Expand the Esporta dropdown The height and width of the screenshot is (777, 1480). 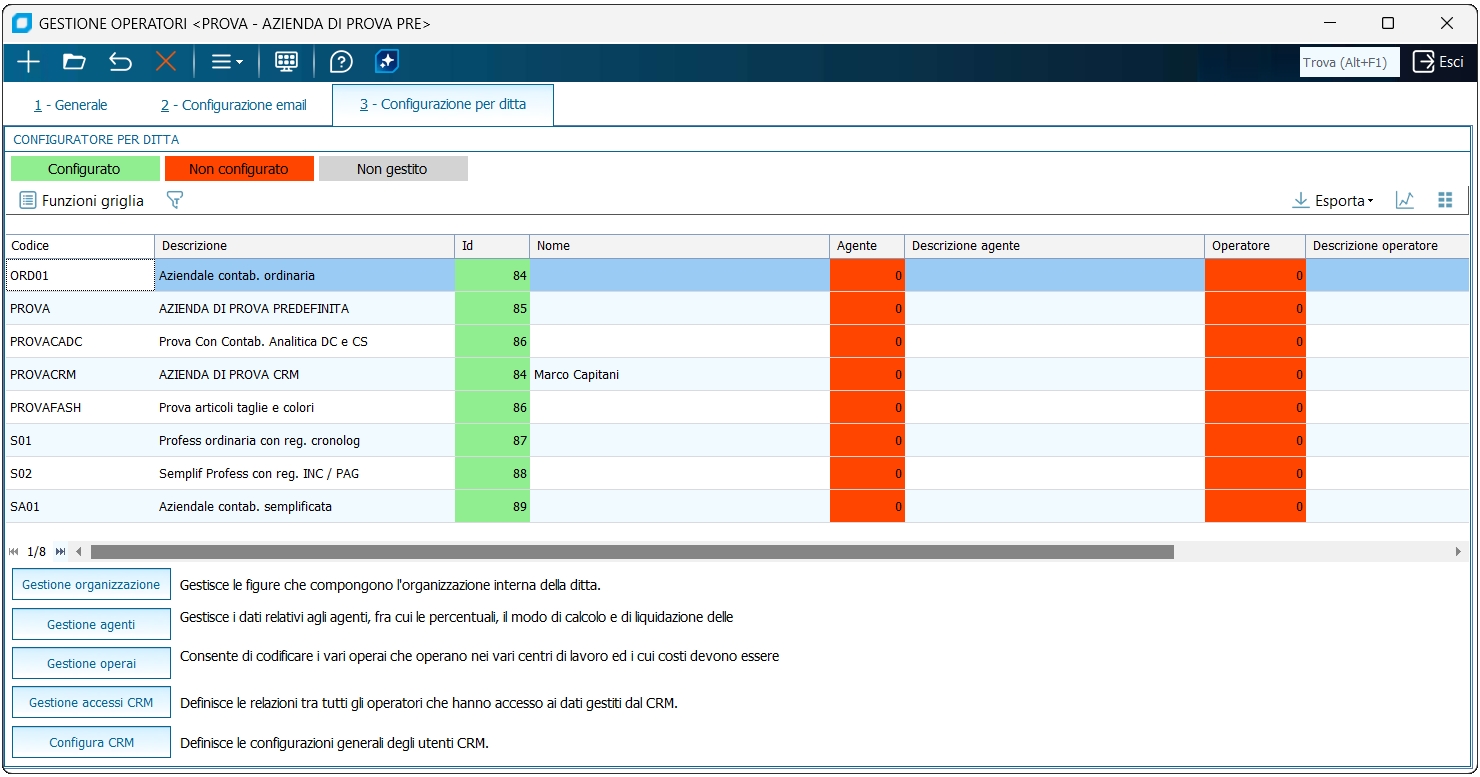pos(1334,201)
